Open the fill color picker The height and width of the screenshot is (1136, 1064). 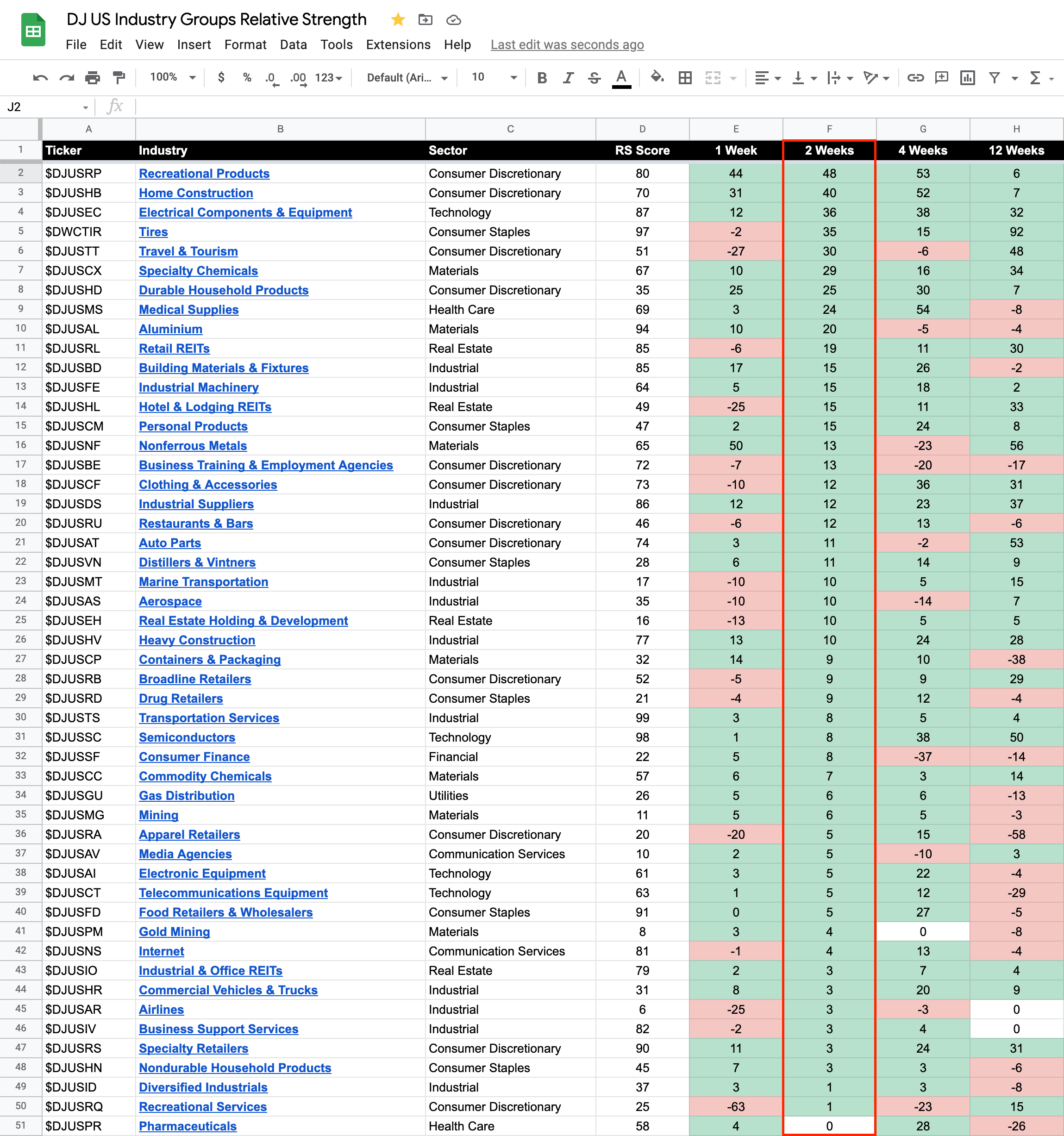pyautogui.click(x=657, y=77)
